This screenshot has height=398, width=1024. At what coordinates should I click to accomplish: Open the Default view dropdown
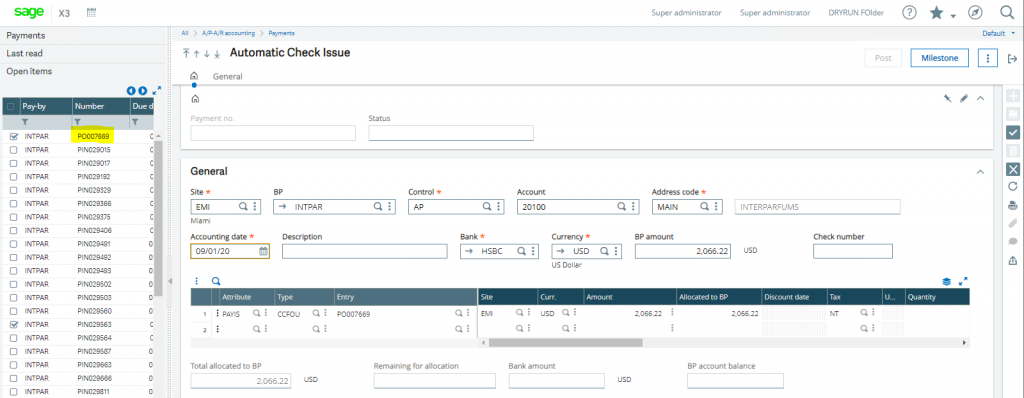tap(999, 33)
